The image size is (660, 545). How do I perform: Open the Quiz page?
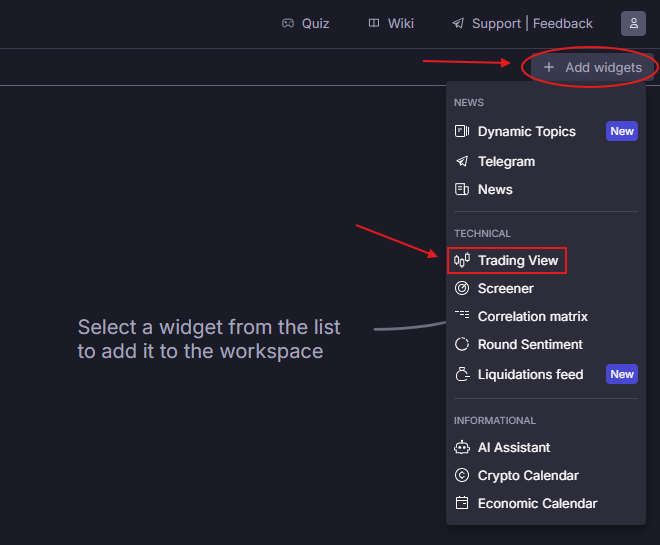[x=306, y=23]
